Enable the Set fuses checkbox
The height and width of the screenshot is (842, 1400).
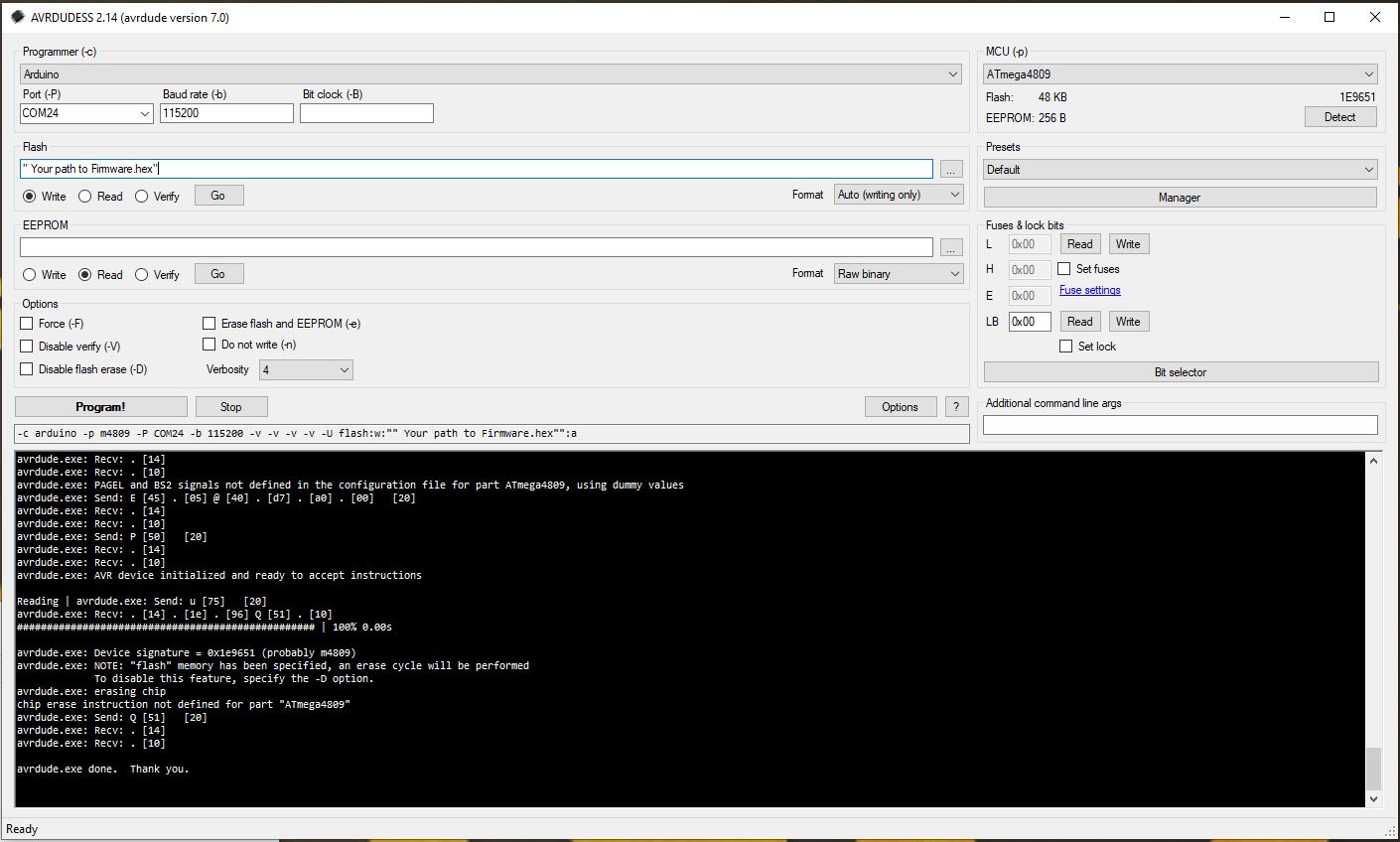1064,269
